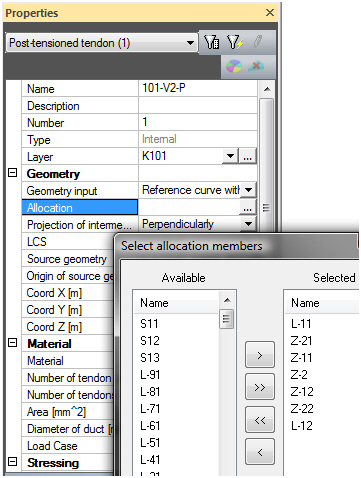The image size is (361, 478).
Task: Select L-91 in Available list
Action: (150, 375)
